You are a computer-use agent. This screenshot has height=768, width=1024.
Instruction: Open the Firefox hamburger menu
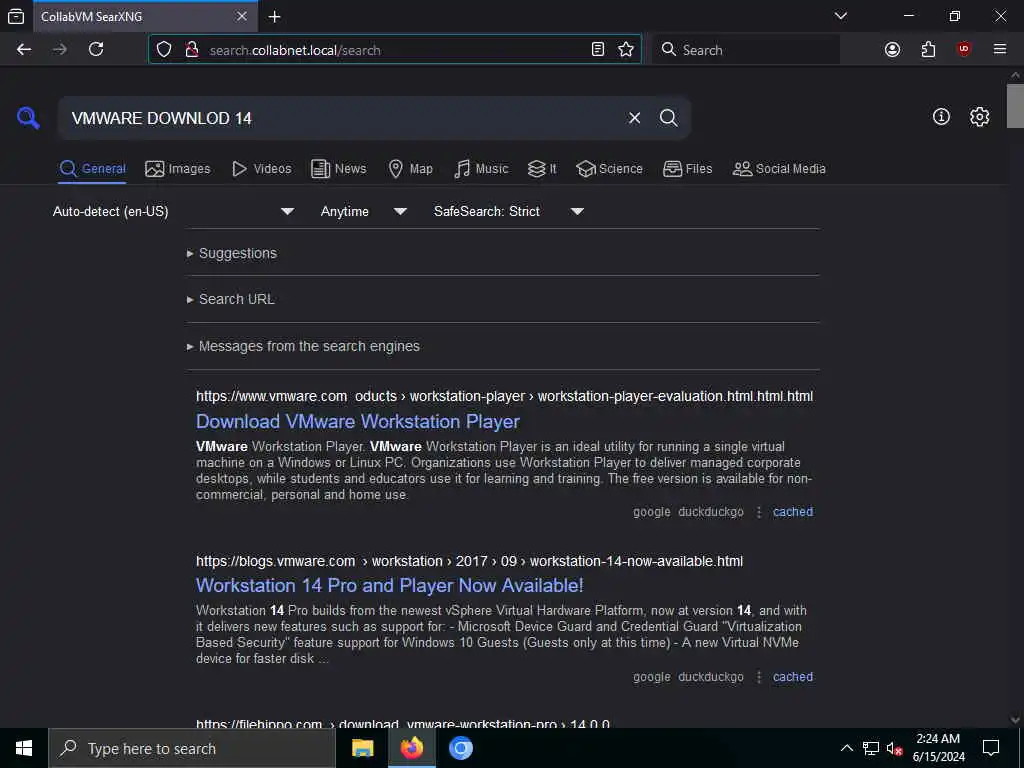pos(1000,50)
